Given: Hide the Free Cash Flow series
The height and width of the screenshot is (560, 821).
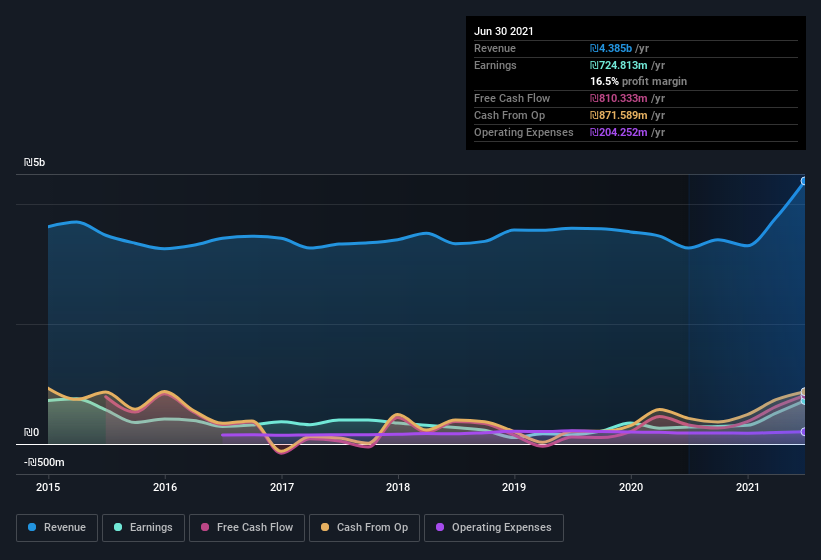Looking at the screenshot, I should coord(247,528).
